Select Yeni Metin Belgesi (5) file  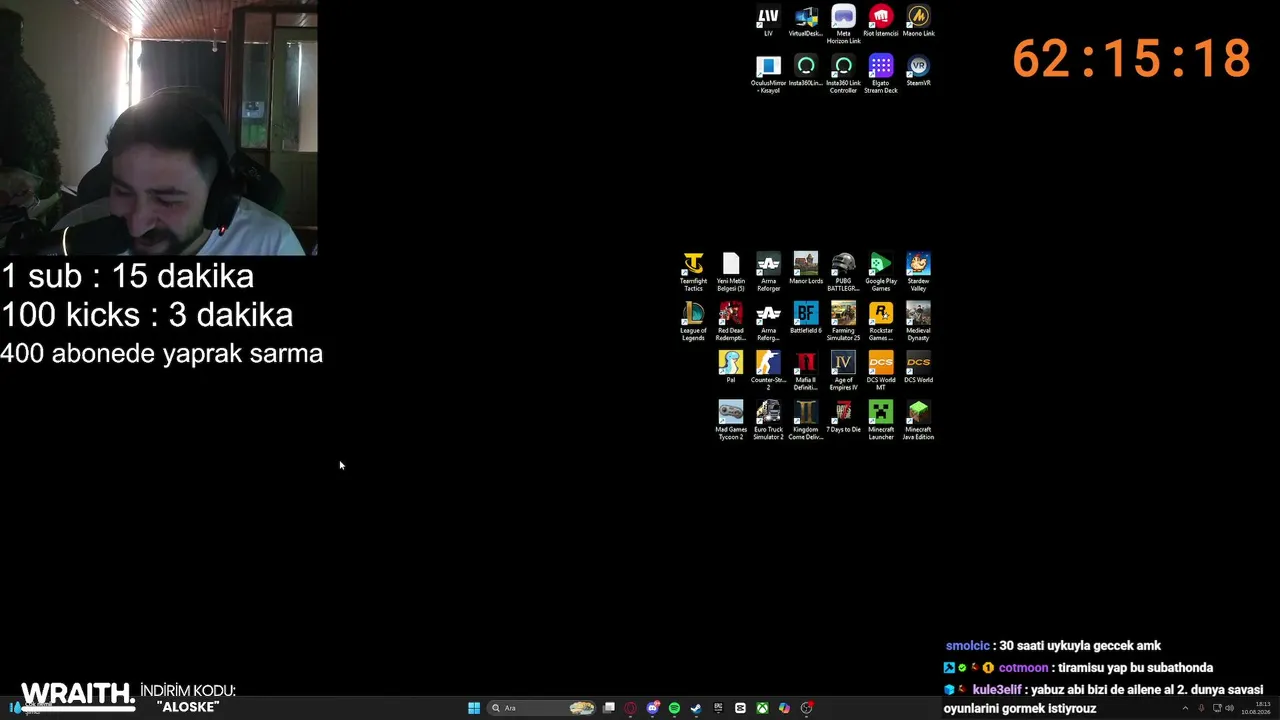[731, 272]
